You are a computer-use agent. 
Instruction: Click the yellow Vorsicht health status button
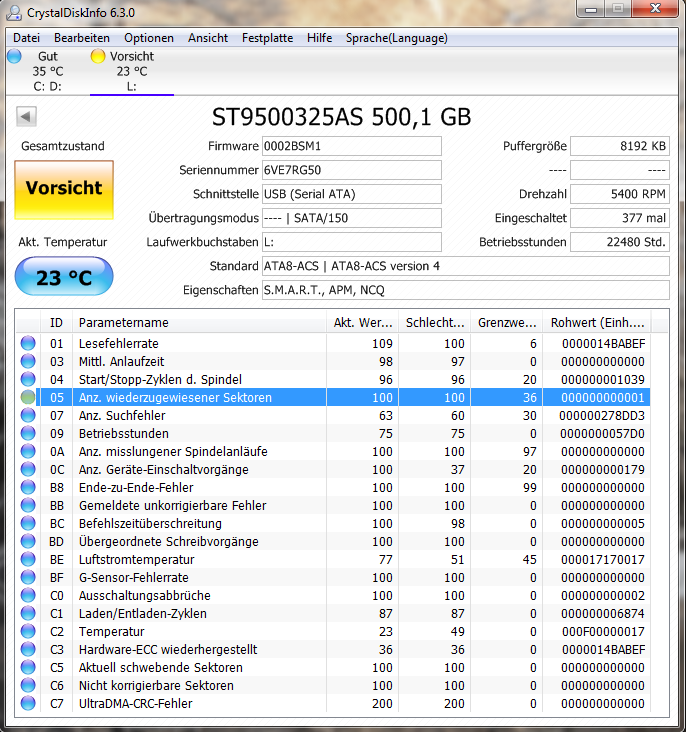(64, 190)
